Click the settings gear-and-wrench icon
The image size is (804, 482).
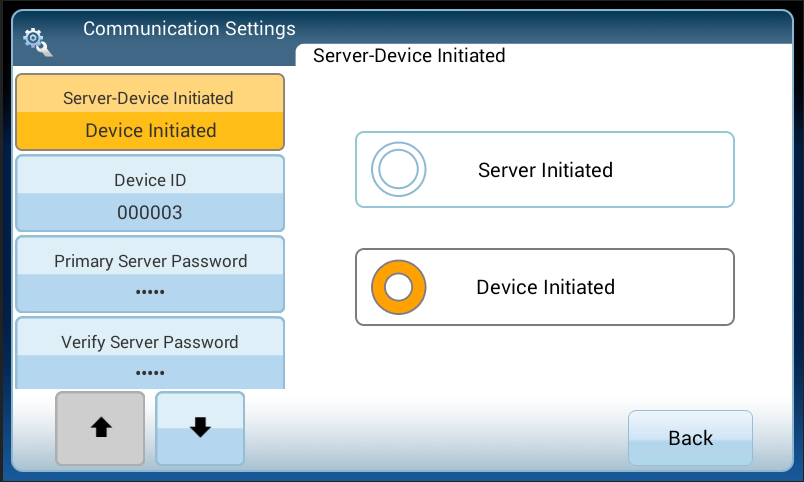[x=37, y=41]
